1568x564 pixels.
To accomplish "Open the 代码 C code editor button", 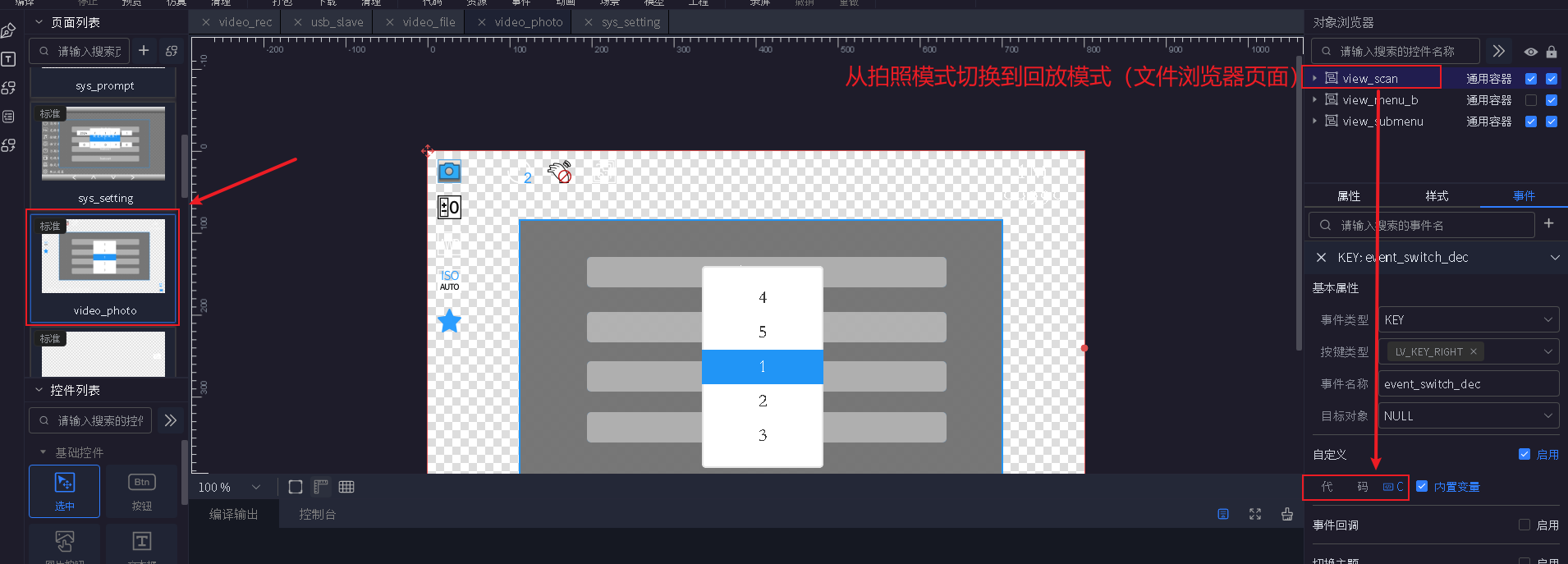I will [x=1393, y=487].
